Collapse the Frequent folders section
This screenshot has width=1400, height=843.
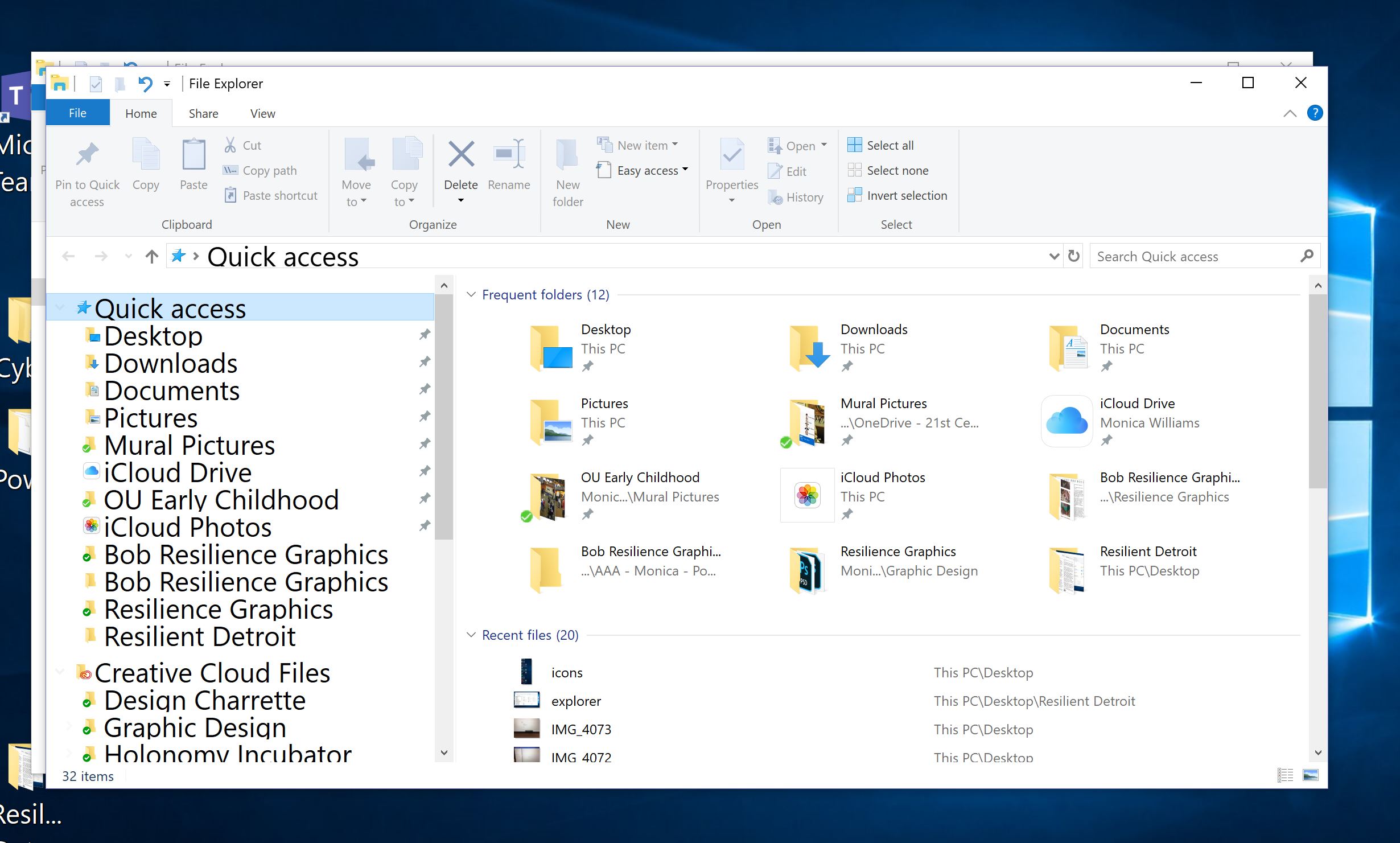471,294
